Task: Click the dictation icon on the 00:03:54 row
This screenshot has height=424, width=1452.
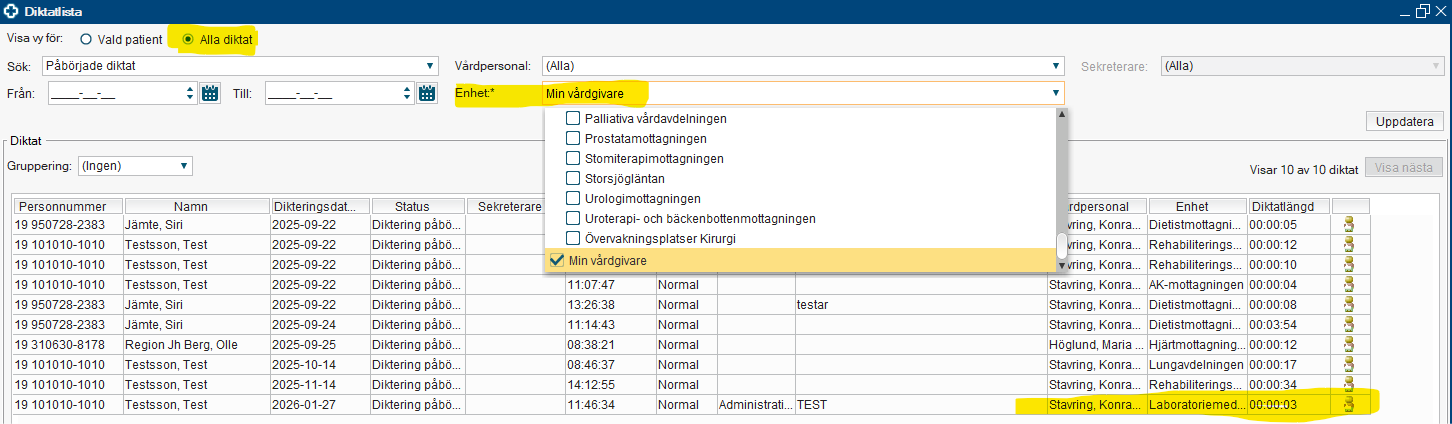Action: [1350, 325]
